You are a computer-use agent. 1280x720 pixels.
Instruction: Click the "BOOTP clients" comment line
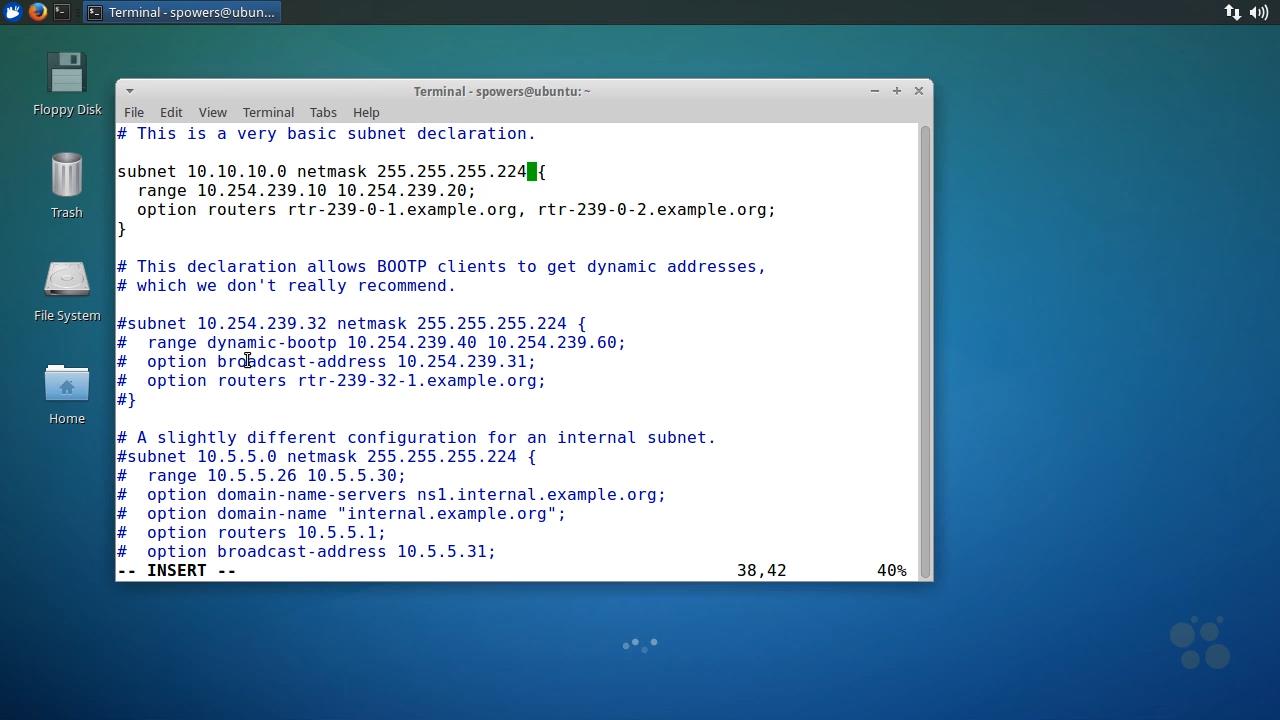(x=442, y=267)
